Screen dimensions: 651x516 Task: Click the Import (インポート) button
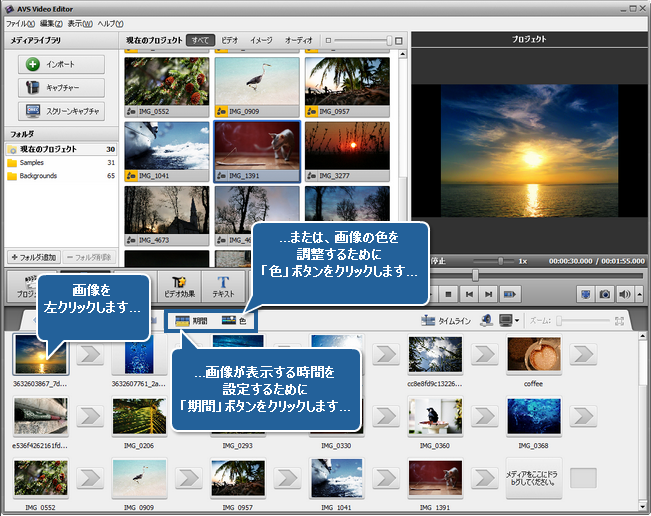(60, 64)
